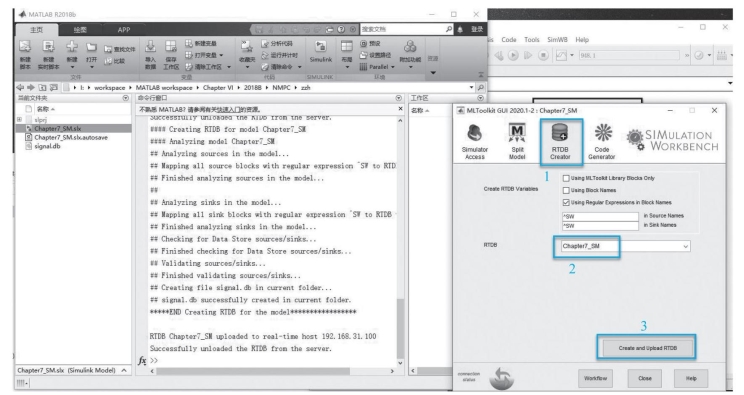Click Set Path icon in MATLAB
This screenshot has width=744, height=395.
(x=363, y=55)
